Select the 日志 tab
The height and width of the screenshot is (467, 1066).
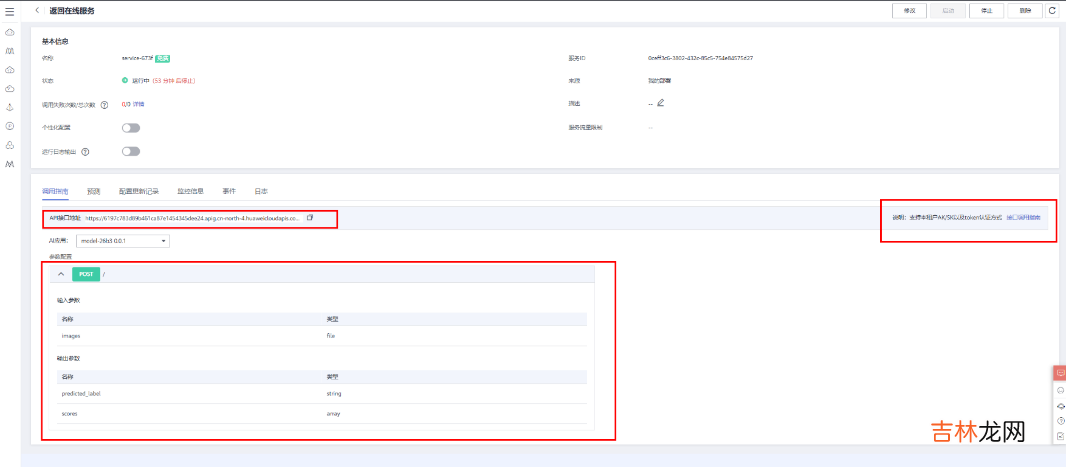pos(260,190)
